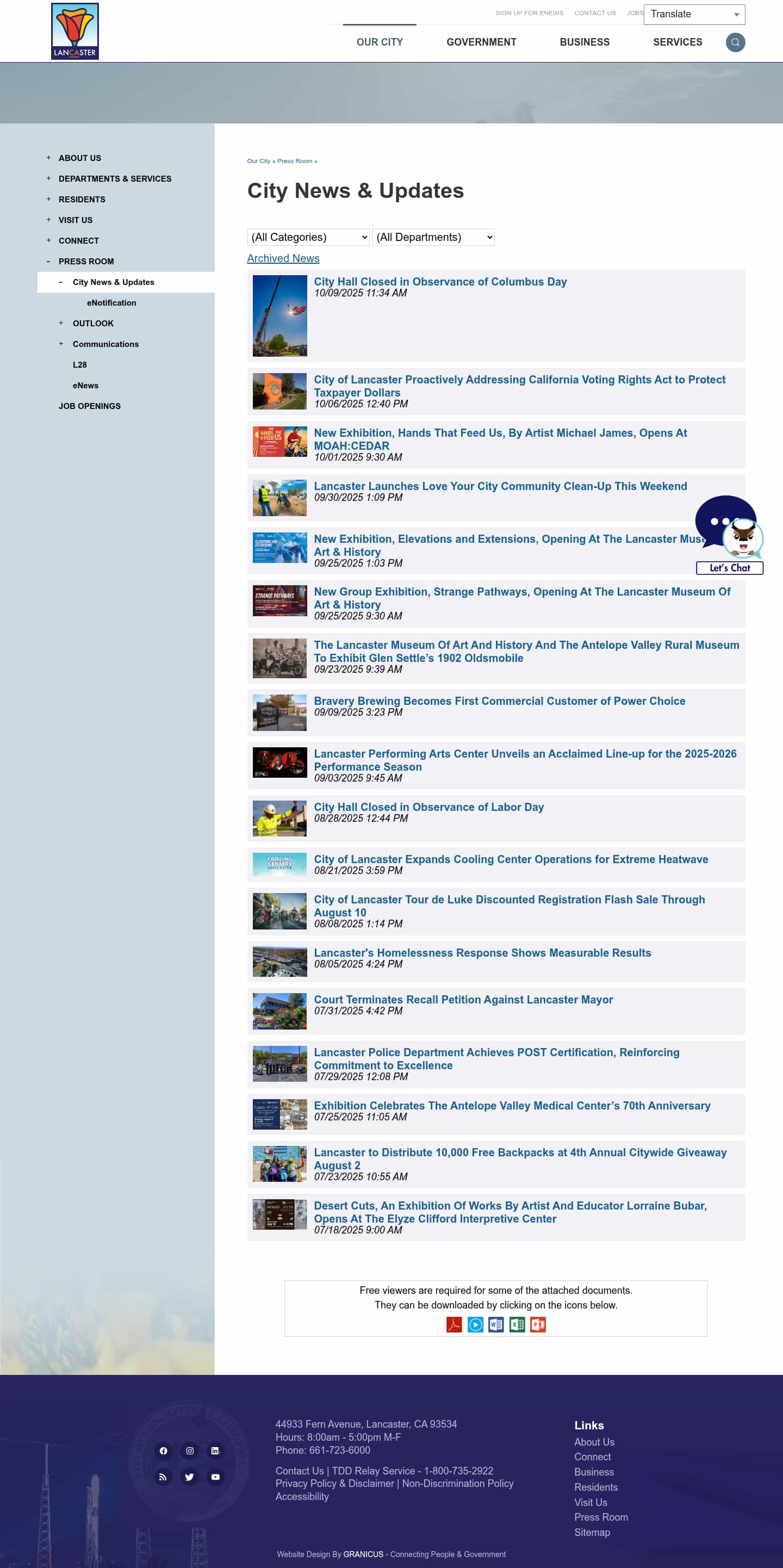Open the Twitter bird icon in footer

190,1477
